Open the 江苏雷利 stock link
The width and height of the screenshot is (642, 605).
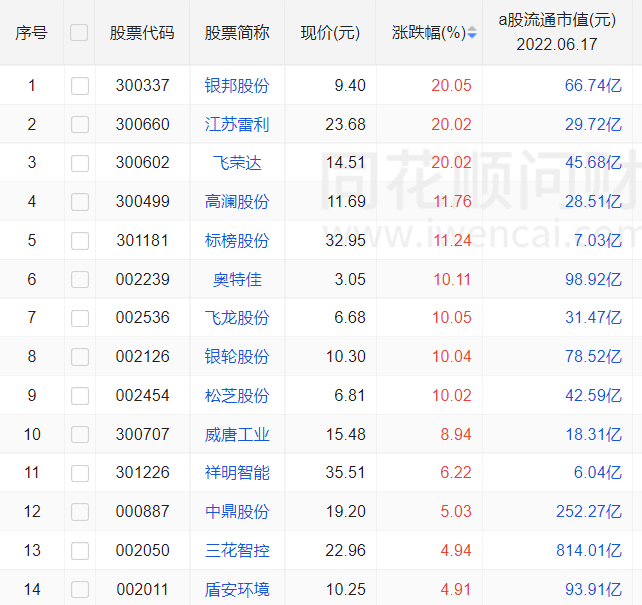(x=237, y=124)
